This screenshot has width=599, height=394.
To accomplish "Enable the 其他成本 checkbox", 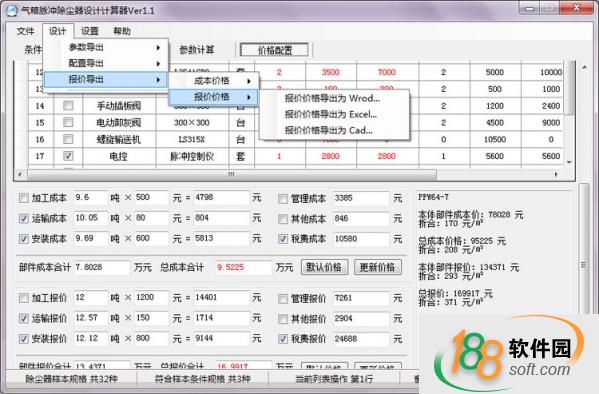I will click(283, 219).
